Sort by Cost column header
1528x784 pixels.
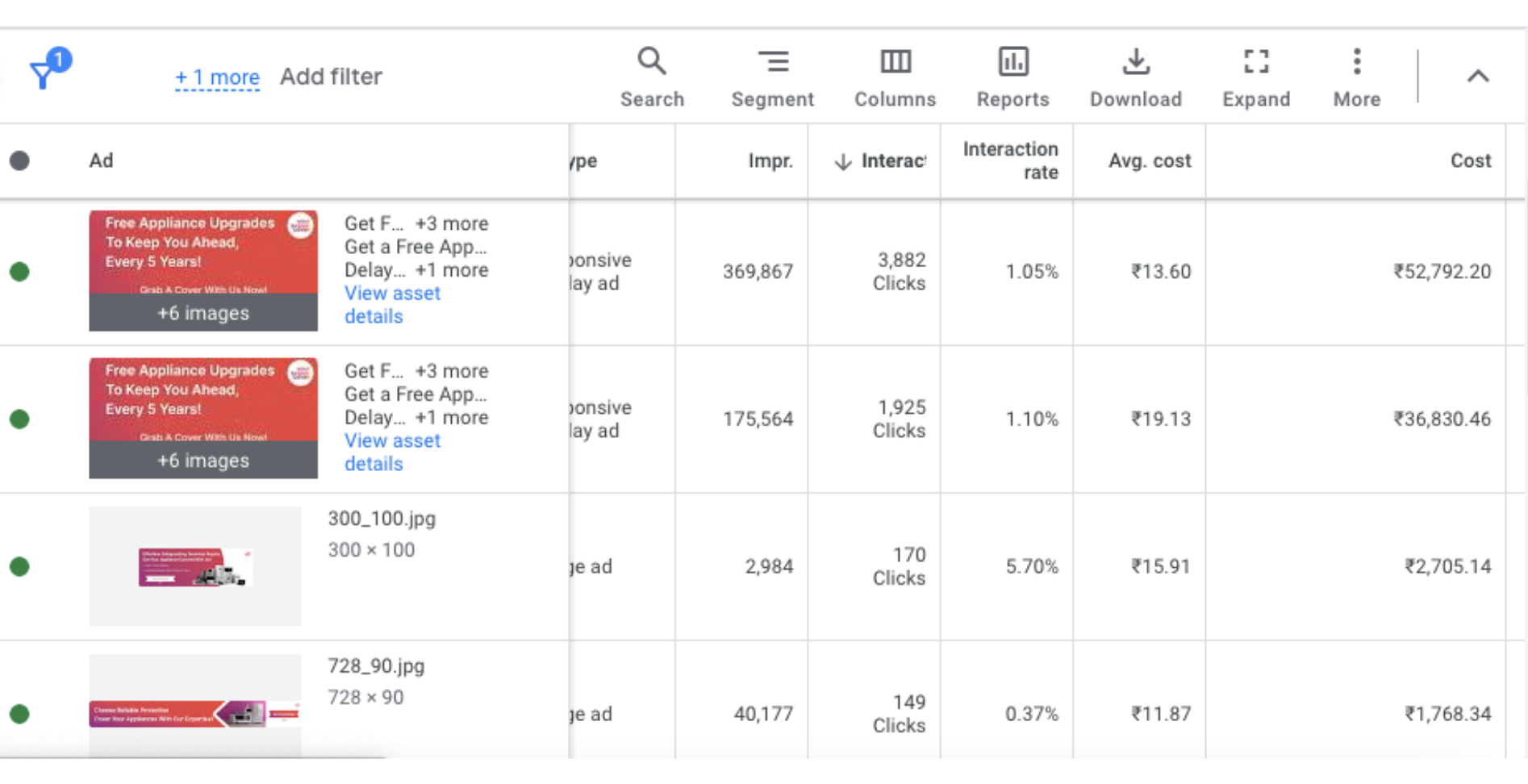[x=1470, y=161]
